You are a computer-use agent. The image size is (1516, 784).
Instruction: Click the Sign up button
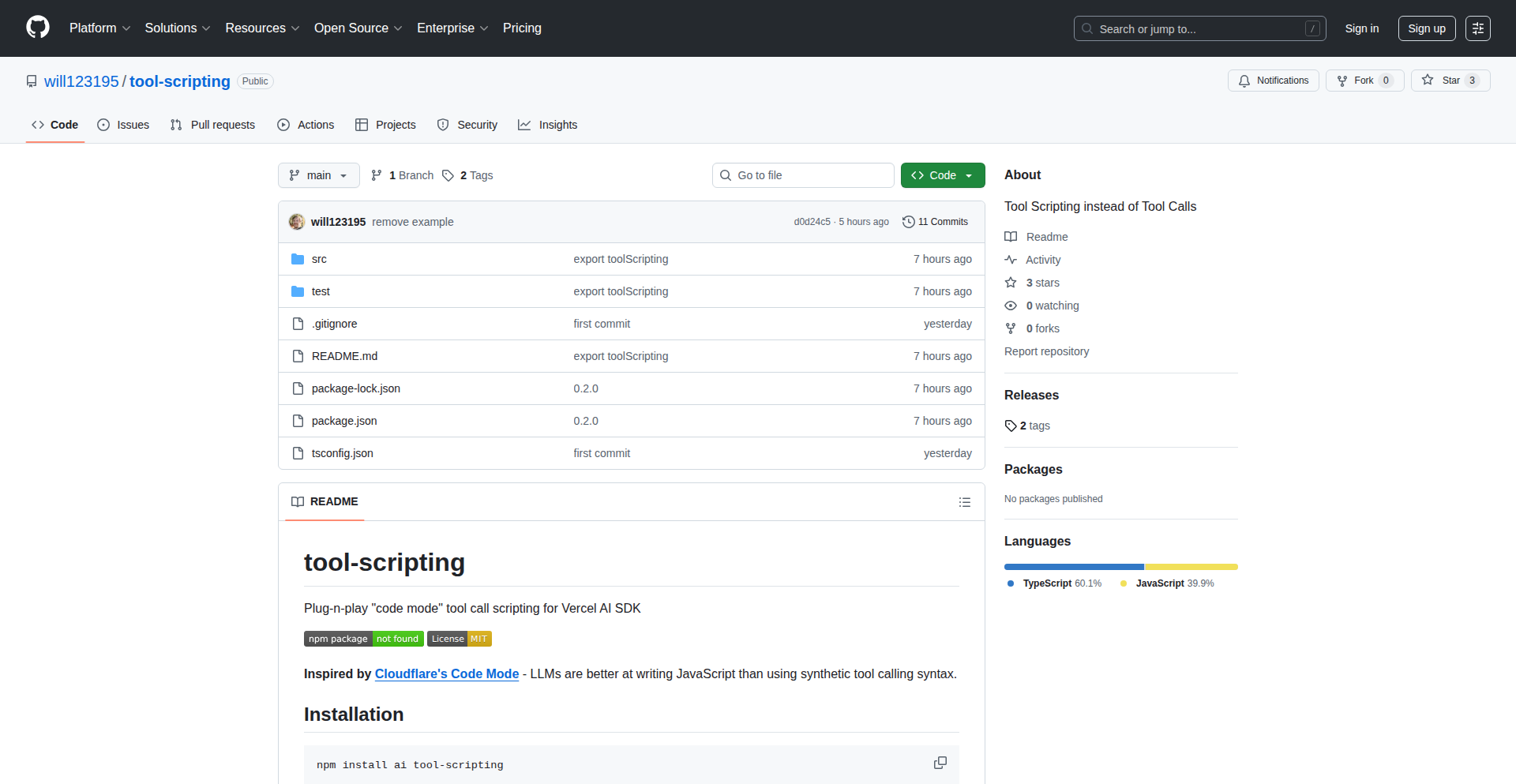(1427, 28)
